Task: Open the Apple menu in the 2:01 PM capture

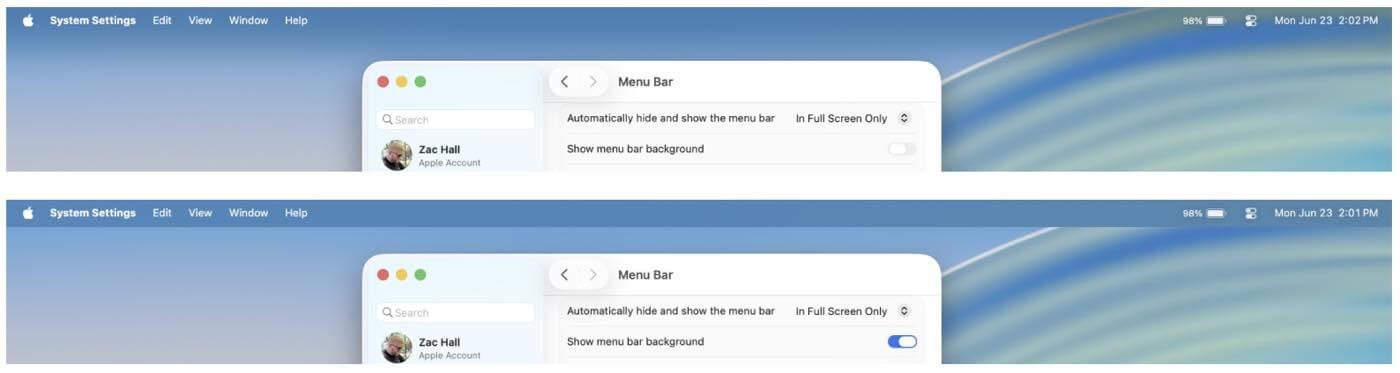Action: tap(28, 213)
